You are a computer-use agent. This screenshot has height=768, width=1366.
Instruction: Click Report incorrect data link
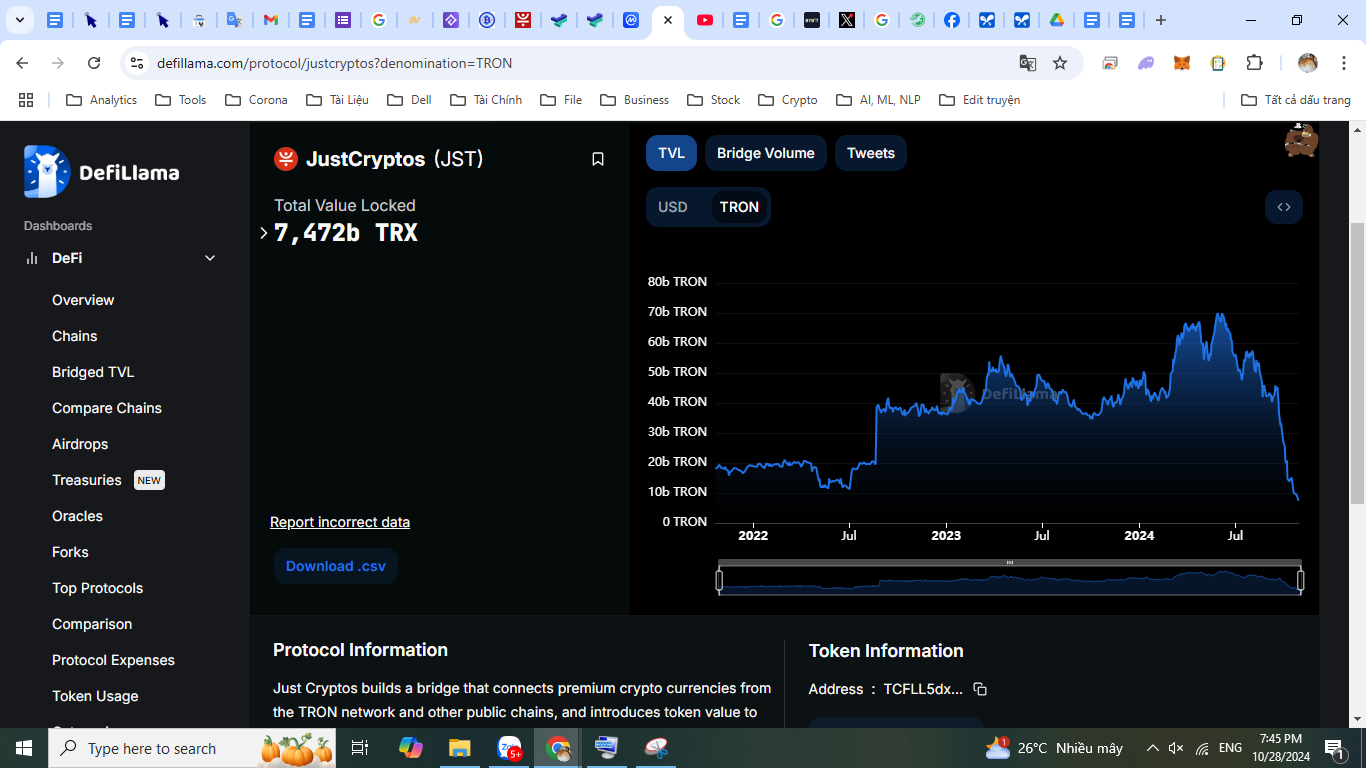(340, 522)
